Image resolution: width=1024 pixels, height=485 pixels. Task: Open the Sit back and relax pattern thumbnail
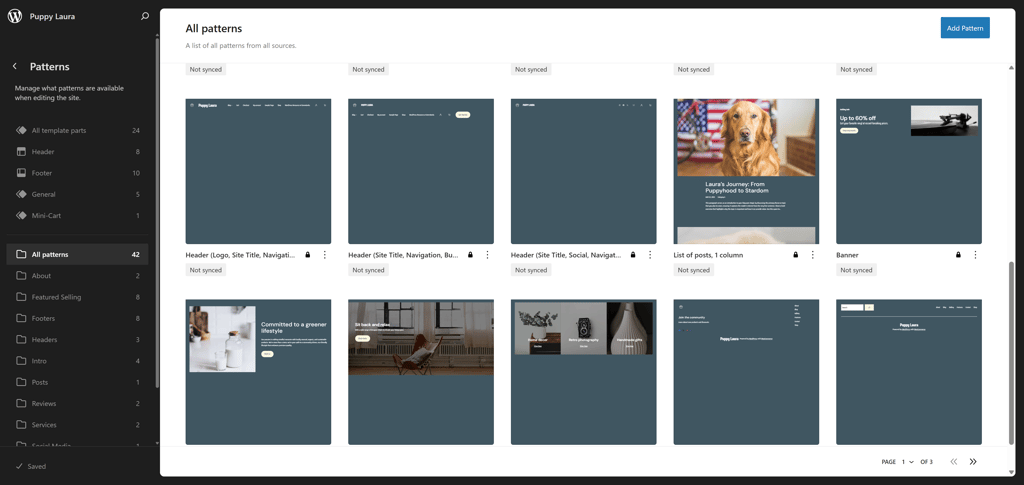pos(421,372)
